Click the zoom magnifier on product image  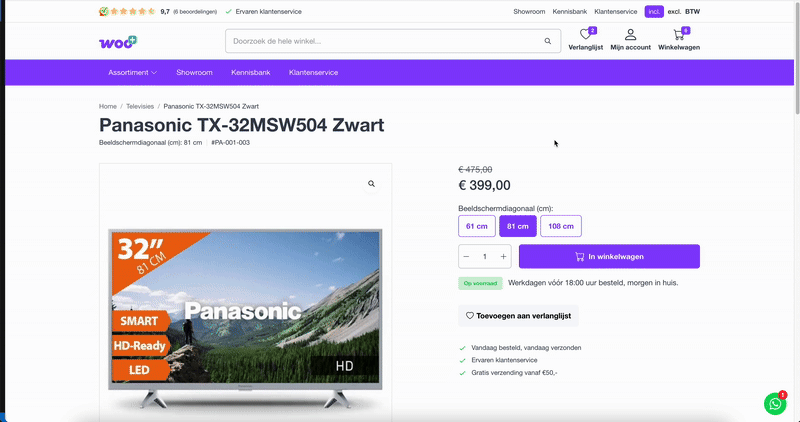coord(371,184)
